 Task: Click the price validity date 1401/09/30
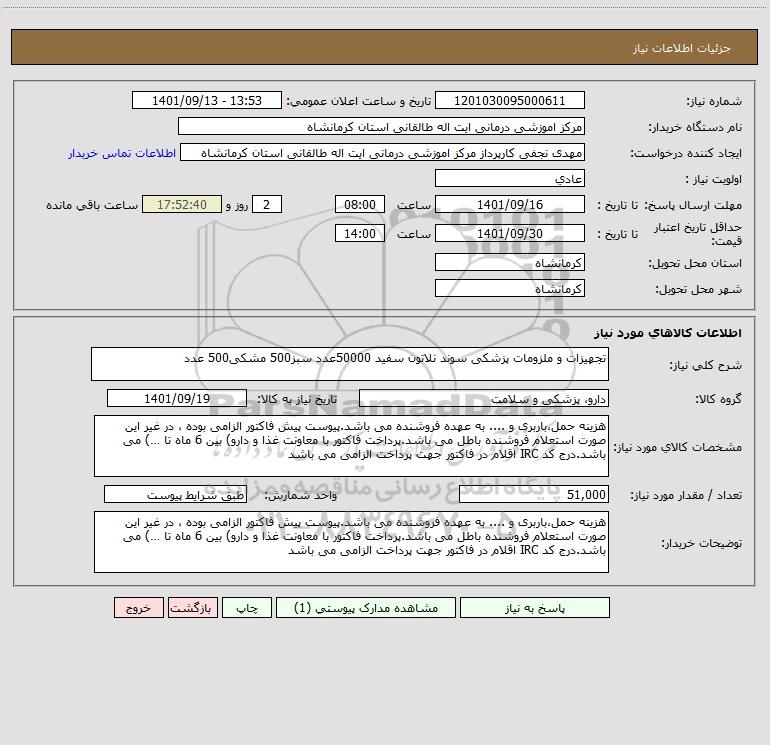510,233
